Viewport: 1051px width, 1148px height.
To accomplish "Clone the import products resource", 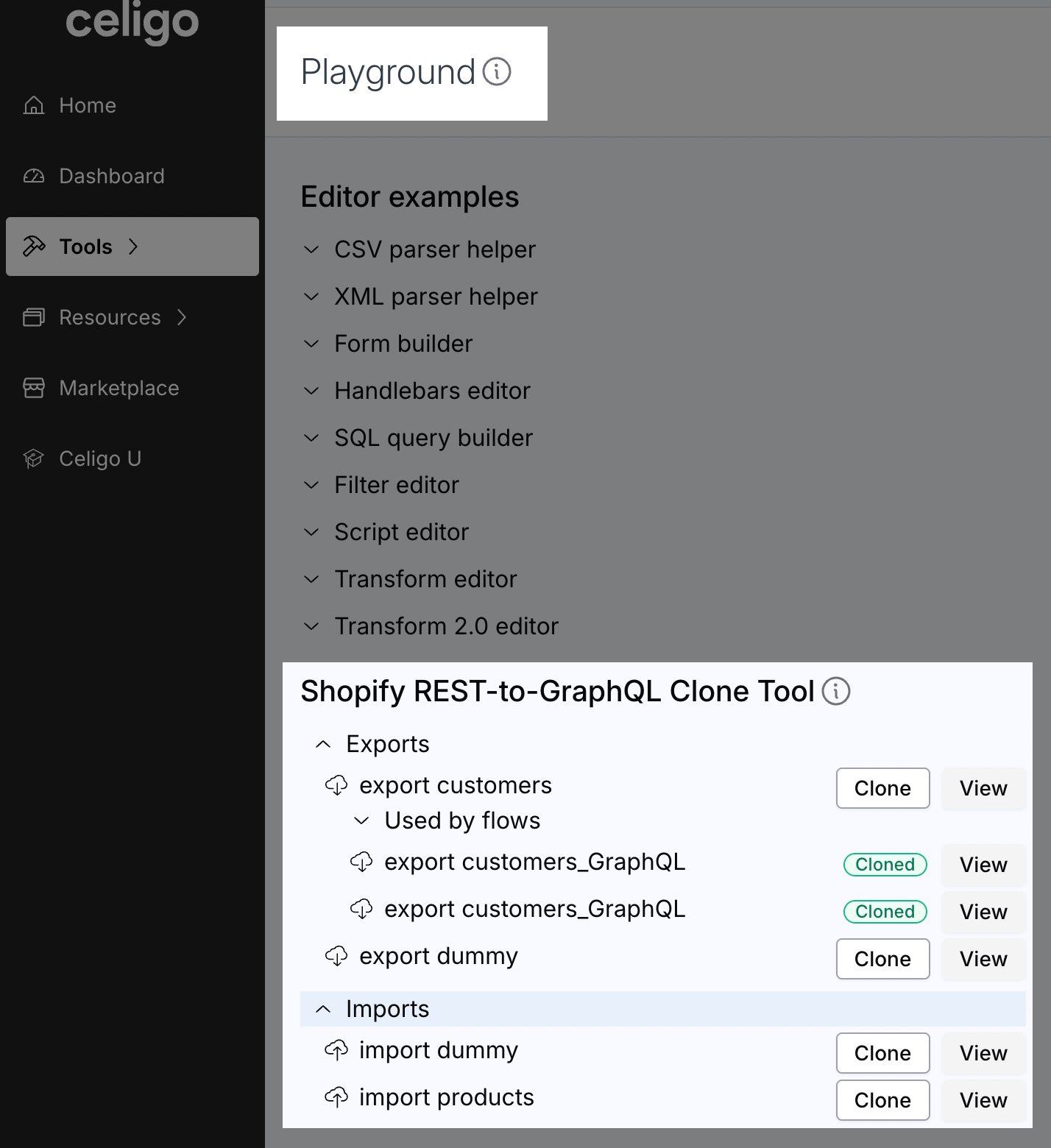I will (x=883, y=1100).
